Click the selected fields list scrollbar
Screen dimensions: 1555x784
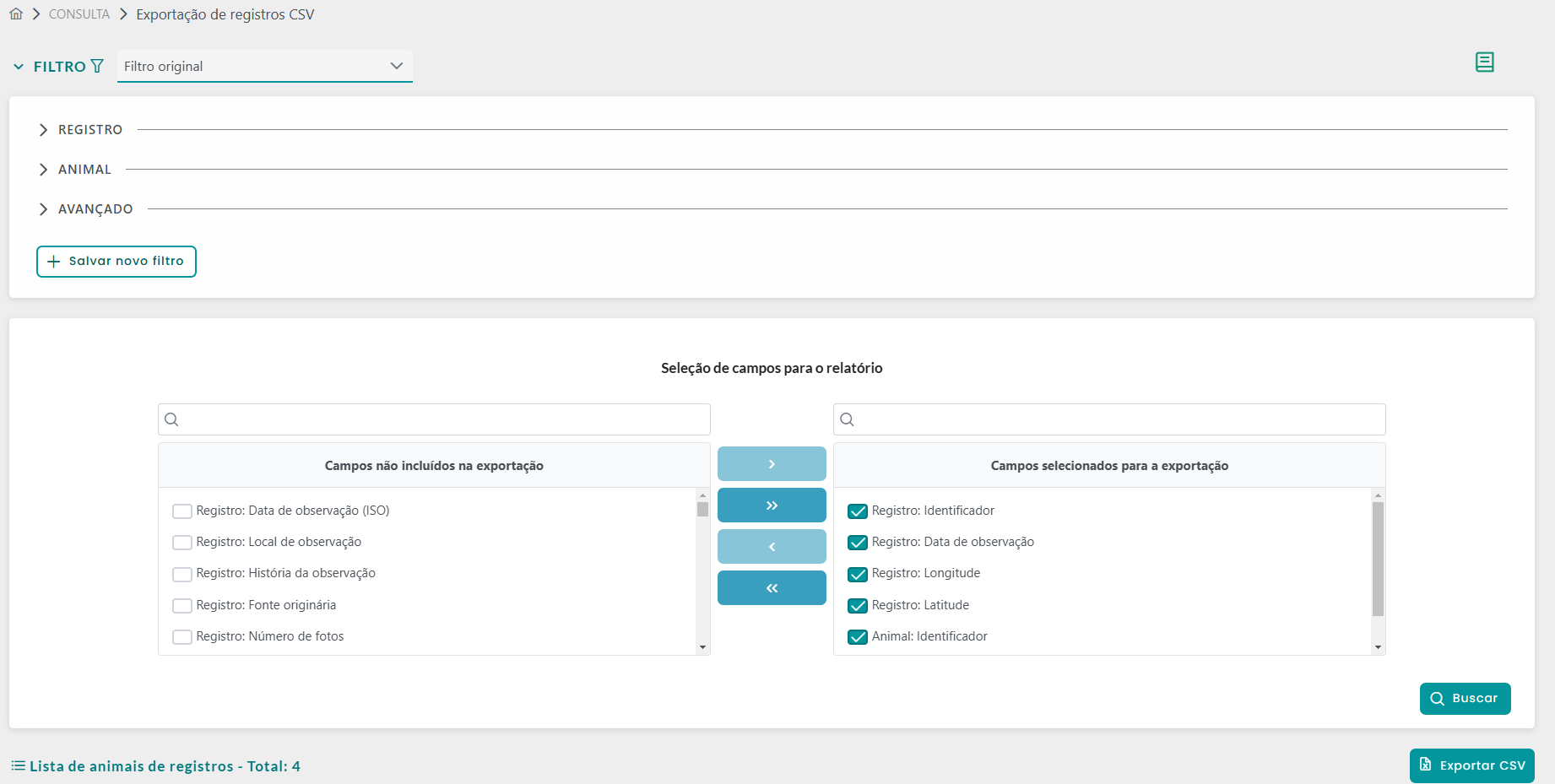tap(1378, 559)
